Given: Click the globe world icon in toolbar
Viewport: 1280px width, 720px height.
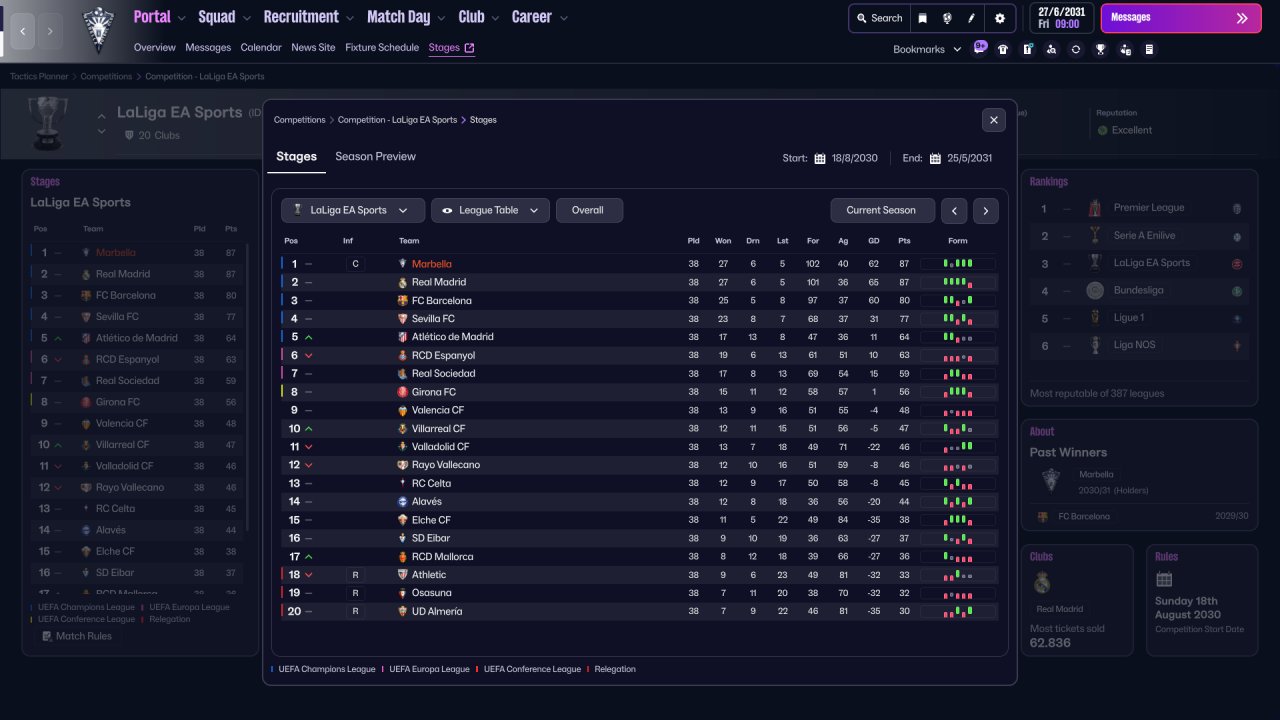Looking at the screenshot, I should 947,18.
